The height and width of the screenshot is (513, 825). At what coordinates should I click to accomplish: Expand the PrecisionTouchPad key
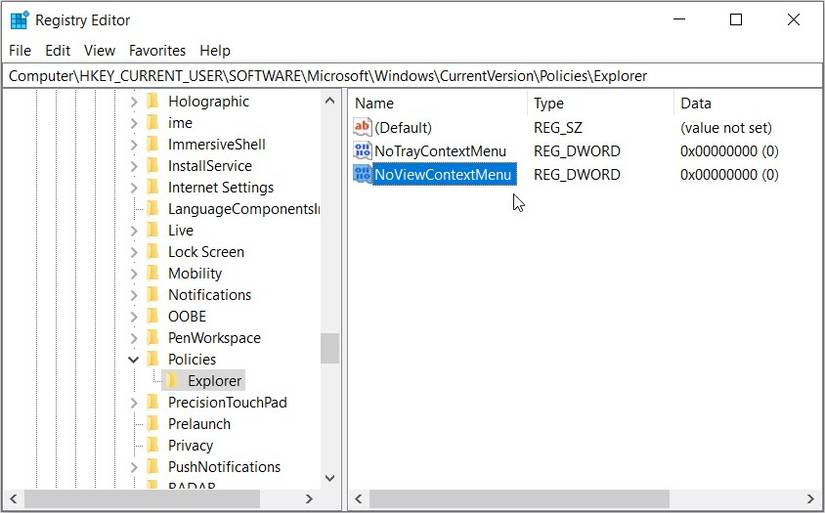click(x=134, y=403)
